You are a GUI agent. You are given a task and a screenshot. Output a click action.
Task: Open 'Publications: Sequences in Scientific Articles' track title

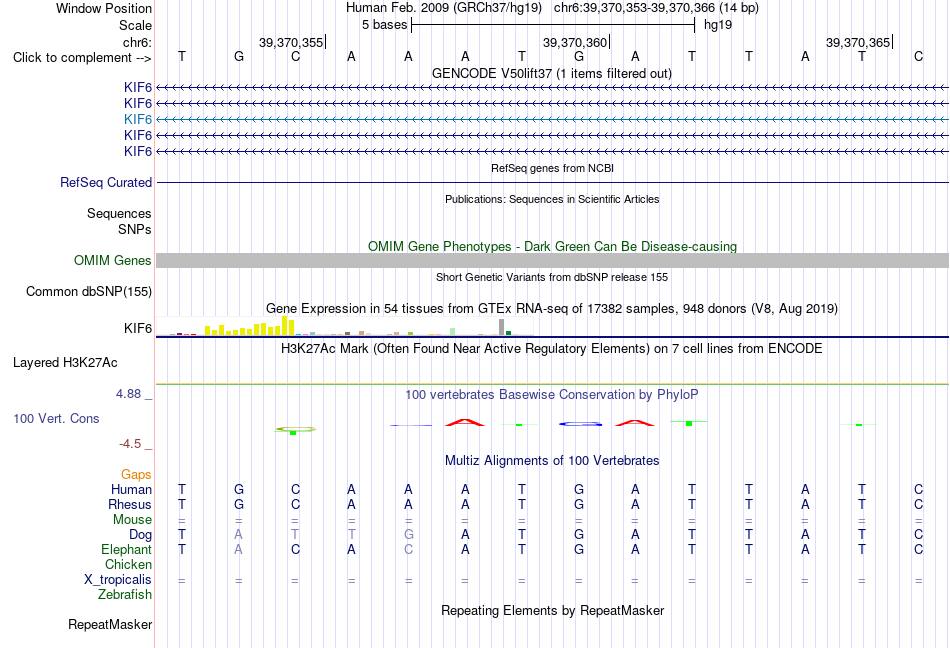click(552, 199)
